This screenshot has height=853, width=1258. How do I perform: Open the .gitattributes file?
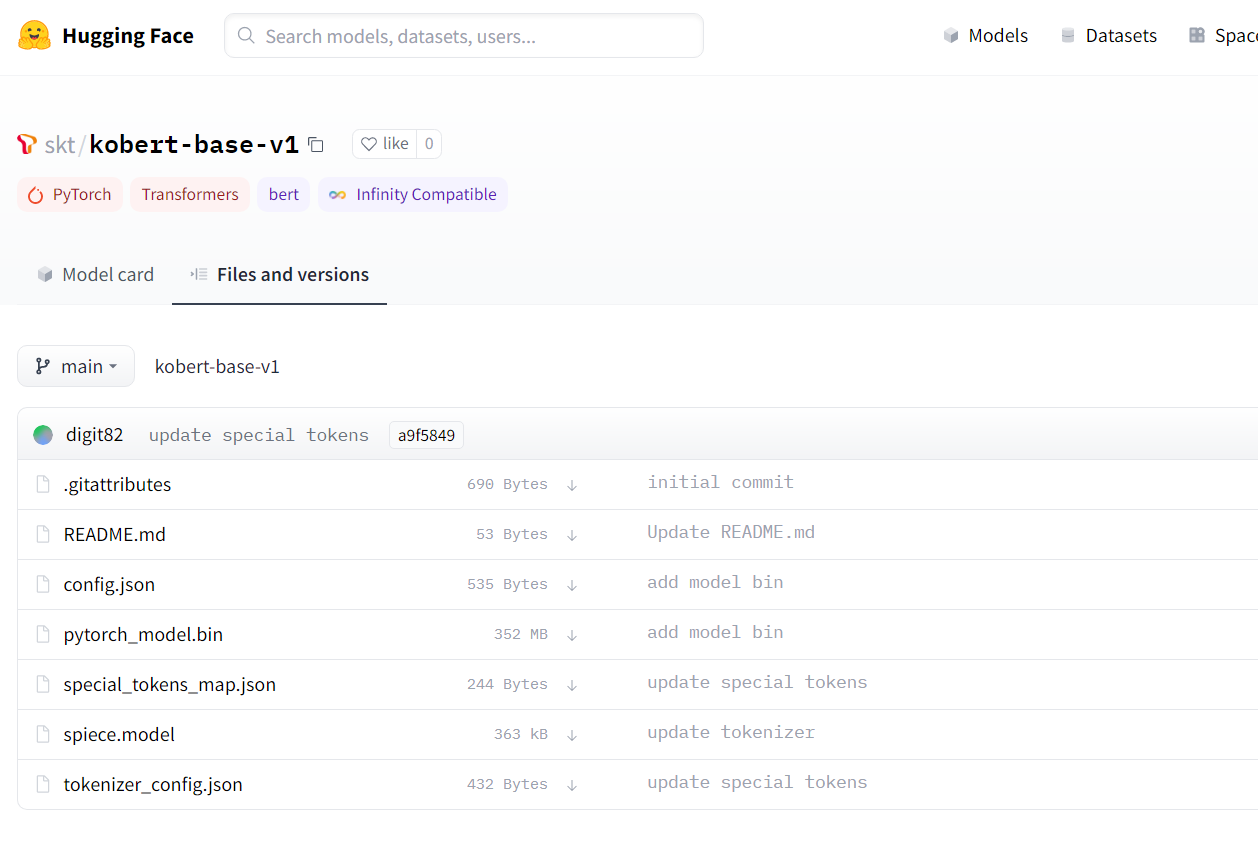(117, 485)
